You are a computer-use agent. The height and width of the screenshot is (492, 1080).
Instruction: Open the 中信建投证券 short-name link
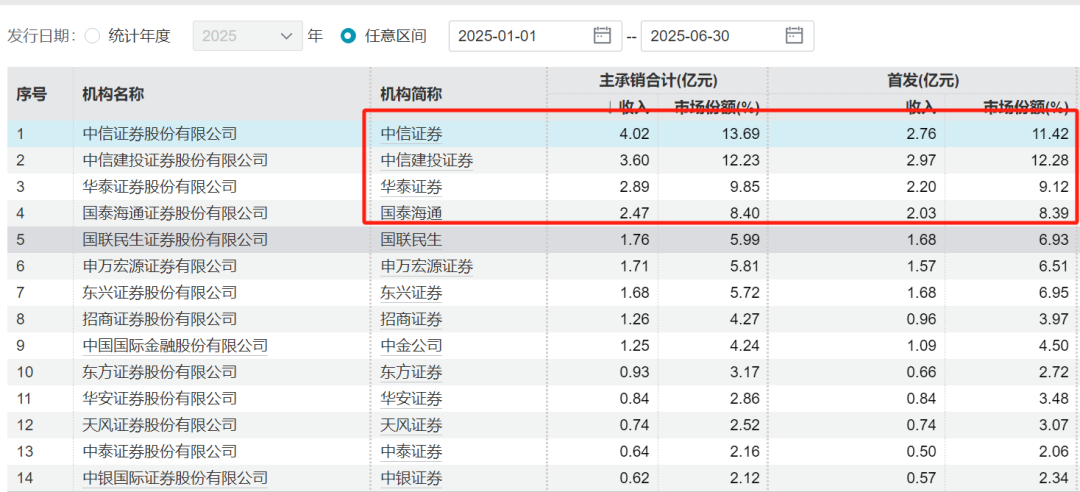coord(427,161)
